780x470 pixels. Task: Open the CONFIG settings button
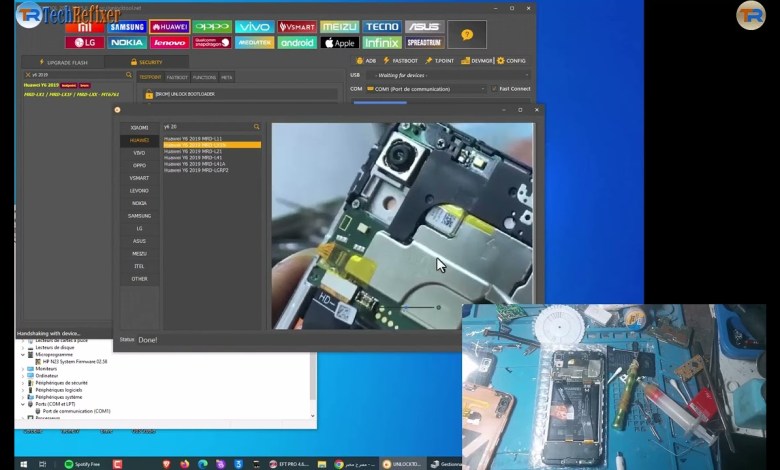[511, 61]
